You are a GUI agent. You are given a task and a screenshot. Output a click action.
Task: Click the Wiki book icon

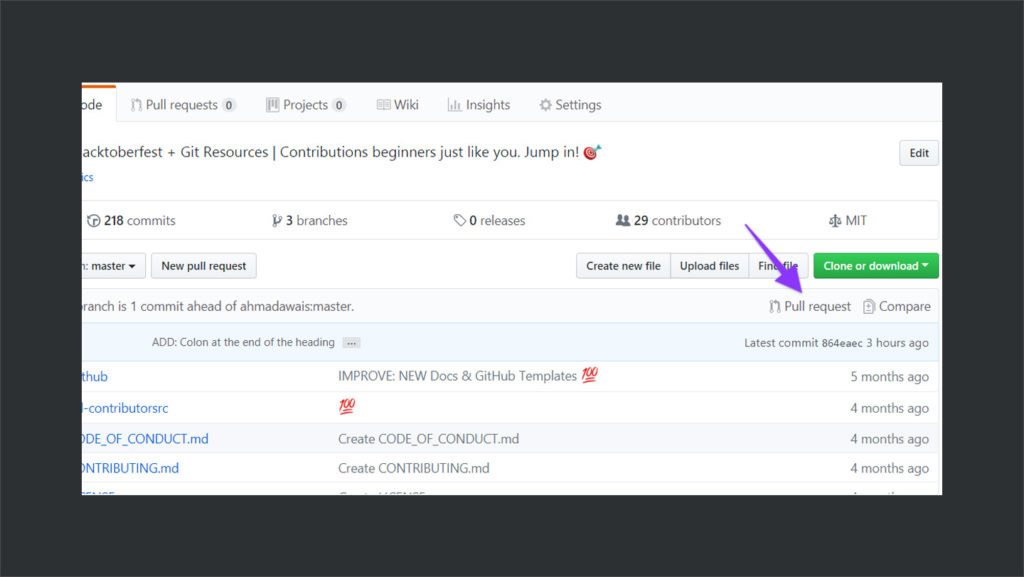383,105
